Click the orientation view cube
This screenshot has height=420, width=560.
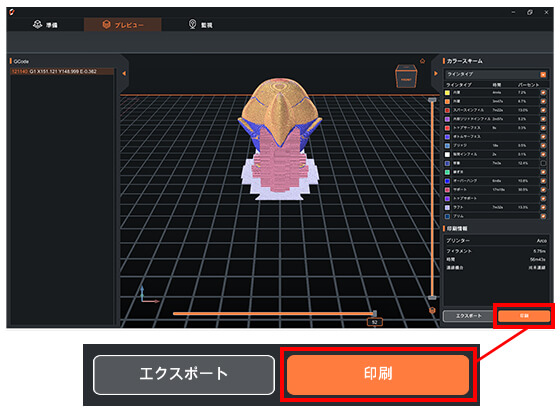(x=406, y=76)
